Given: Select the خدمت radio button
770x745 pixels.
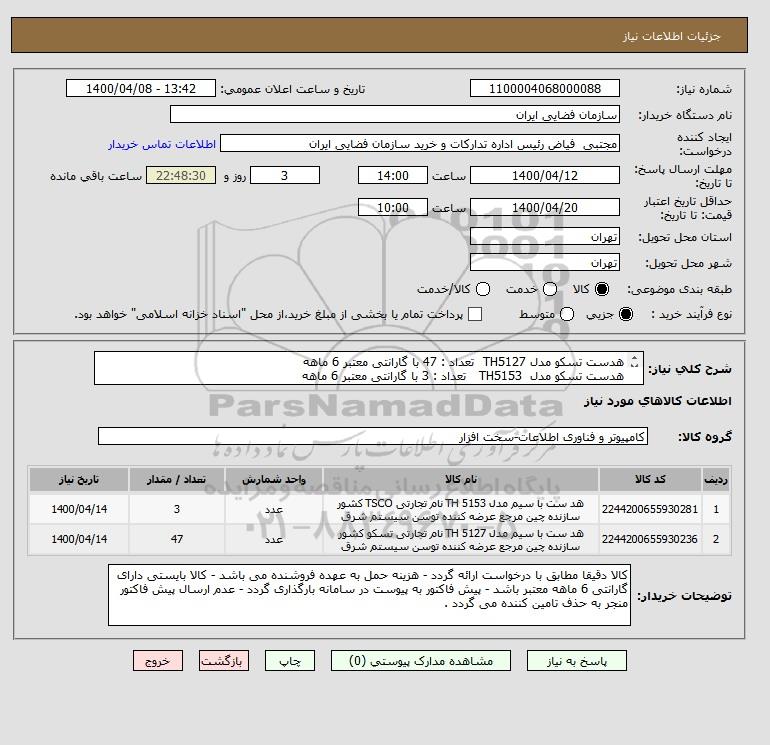Looking at the screenshot, I should 550,289.
